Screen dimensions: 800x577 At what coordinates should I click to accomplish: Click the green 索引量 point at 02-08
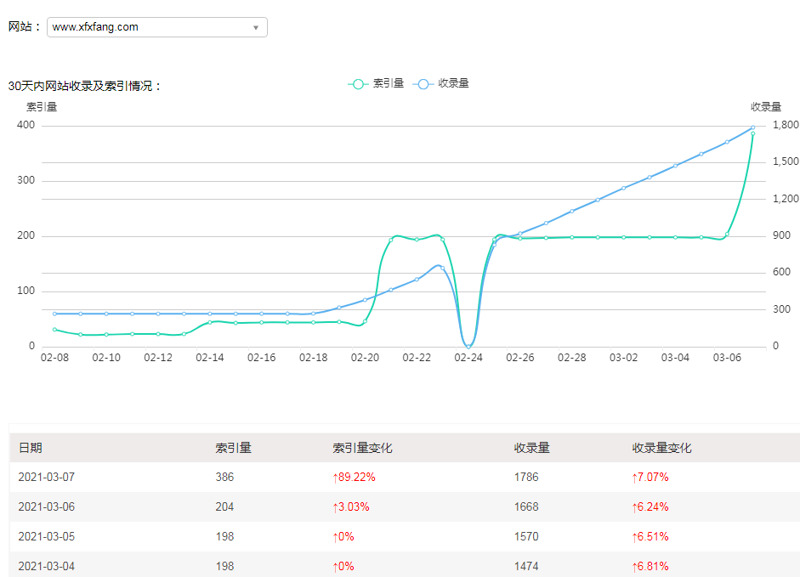click(55, 329)
